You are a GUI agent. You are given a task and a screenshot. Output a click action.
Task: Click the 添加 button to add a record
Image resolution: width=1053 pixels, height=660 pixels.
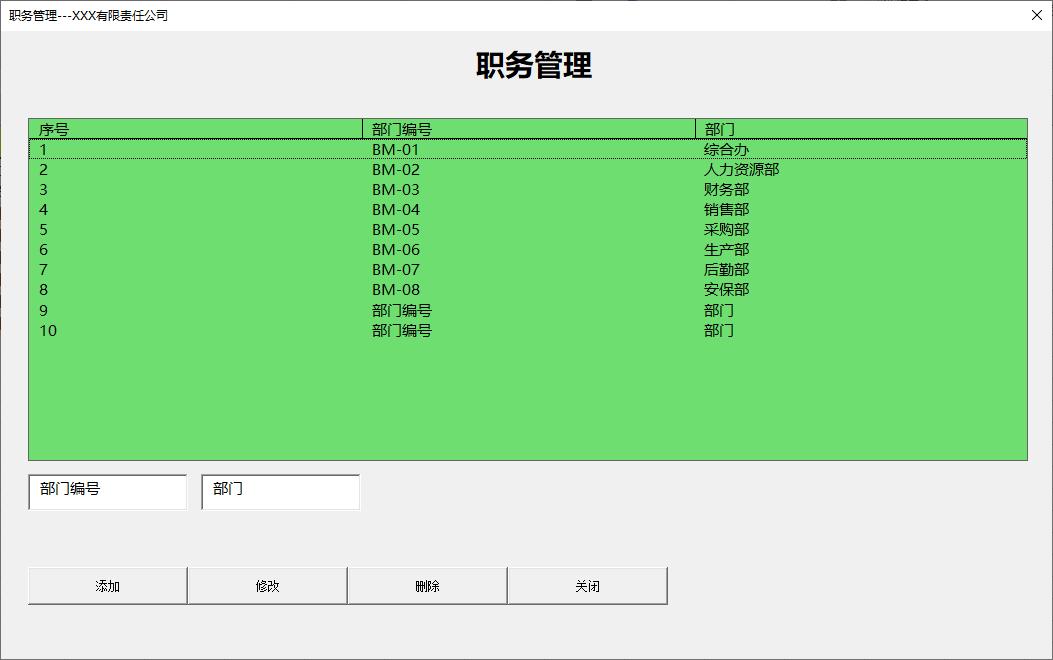click(106, 586)
